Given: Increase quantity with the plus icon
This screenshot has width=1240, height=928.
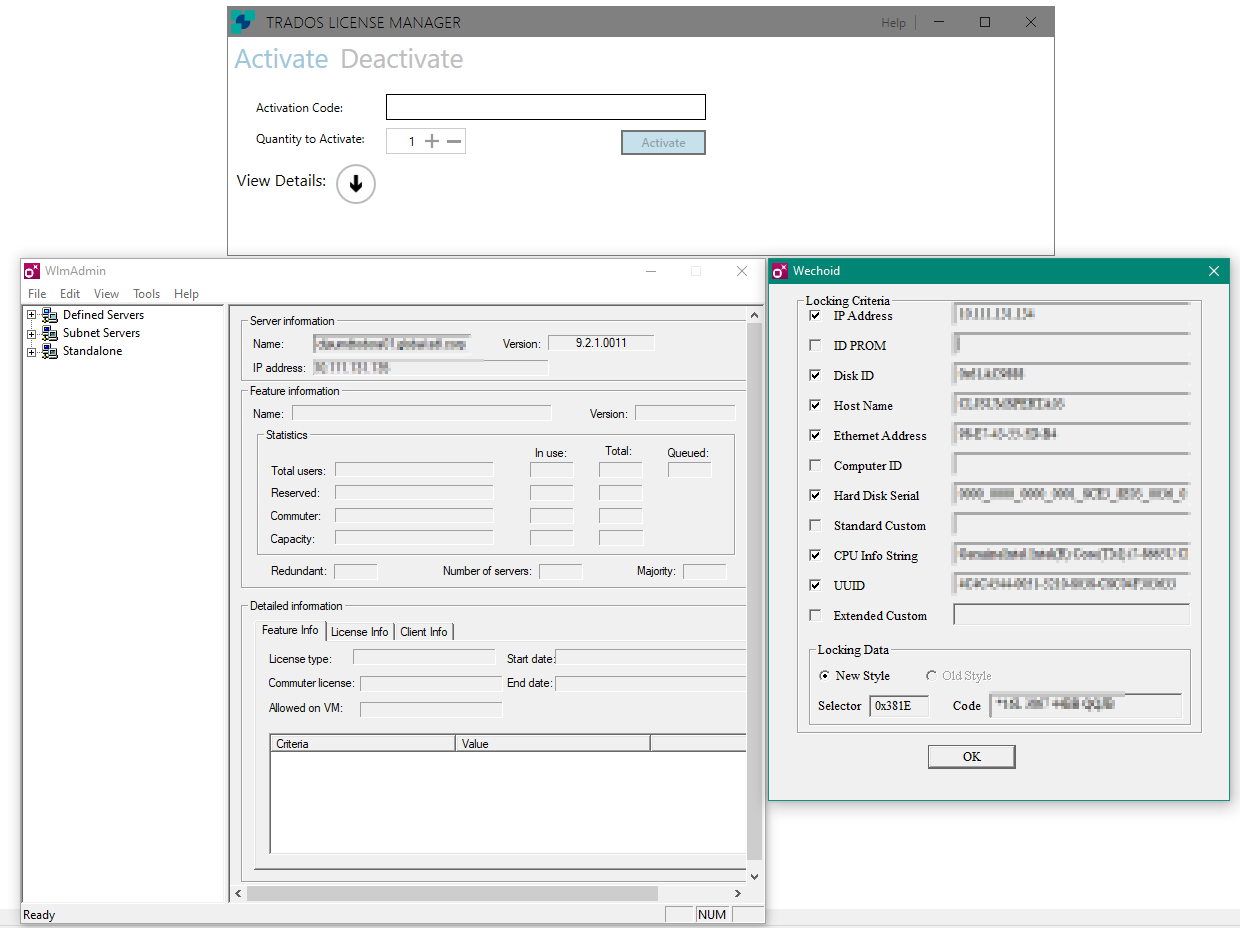Looking at the screenshot, I should tap(432, 142).
